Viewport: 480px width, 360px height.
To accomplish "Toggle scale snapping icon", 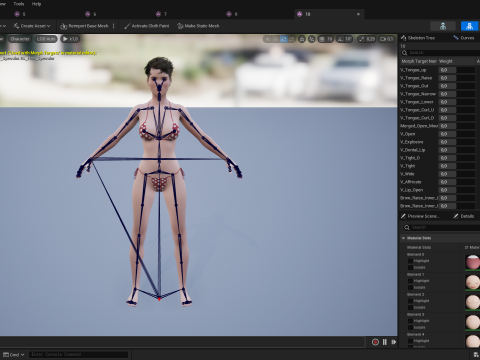I will click(362, 39).
